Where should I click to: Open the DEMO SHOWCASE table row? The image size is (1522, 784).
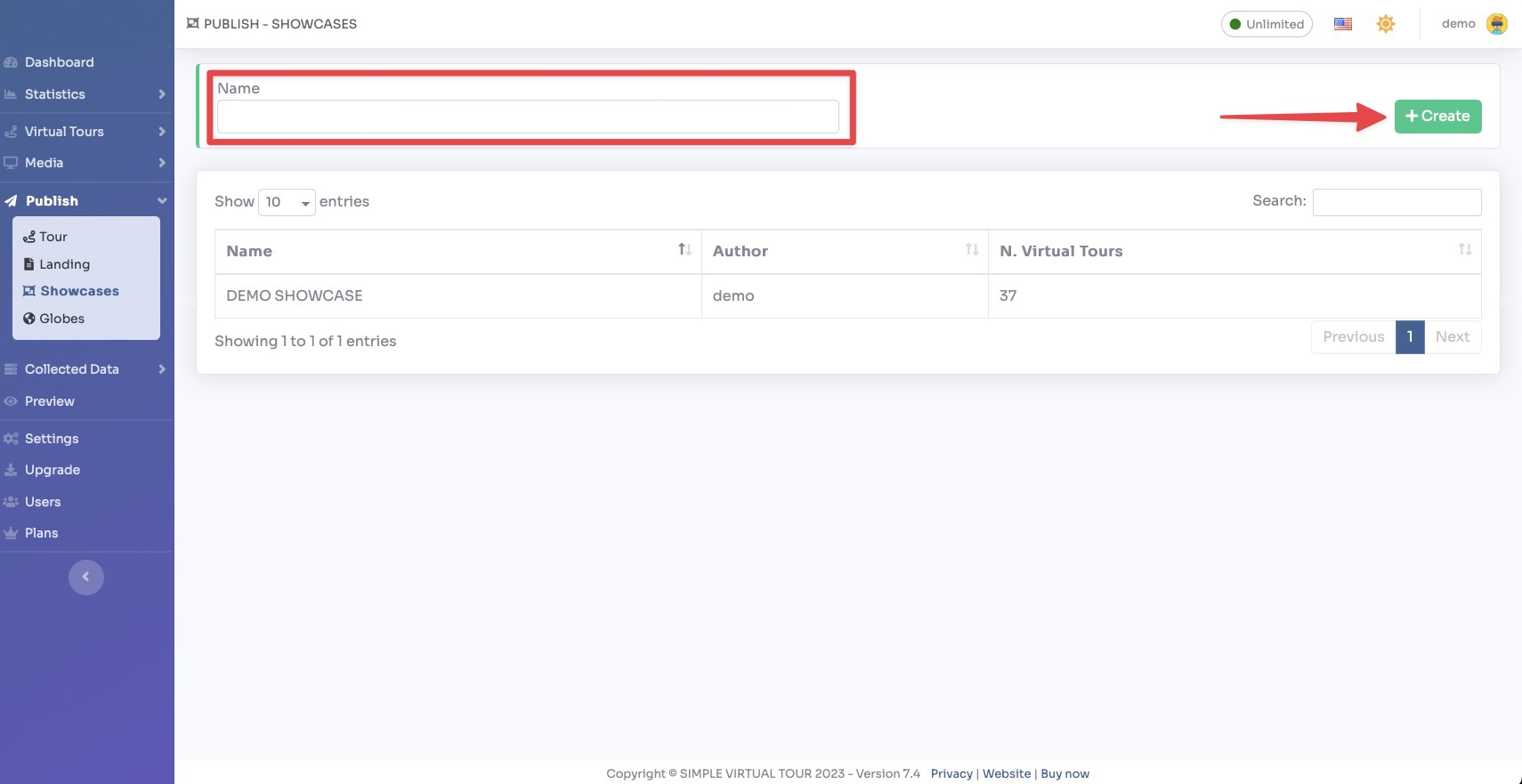pyautogui.click(x=295, y=296)
